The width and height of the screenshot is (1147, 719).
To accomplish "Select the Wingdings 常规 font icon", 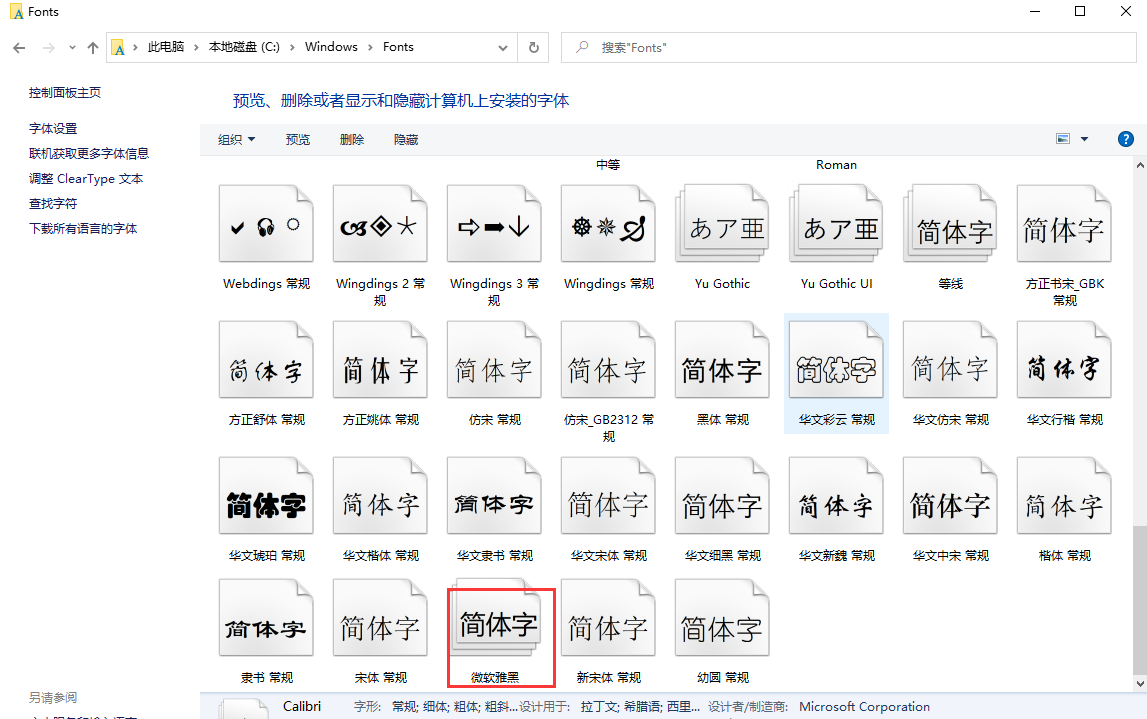I will click(x=609, y=224).
